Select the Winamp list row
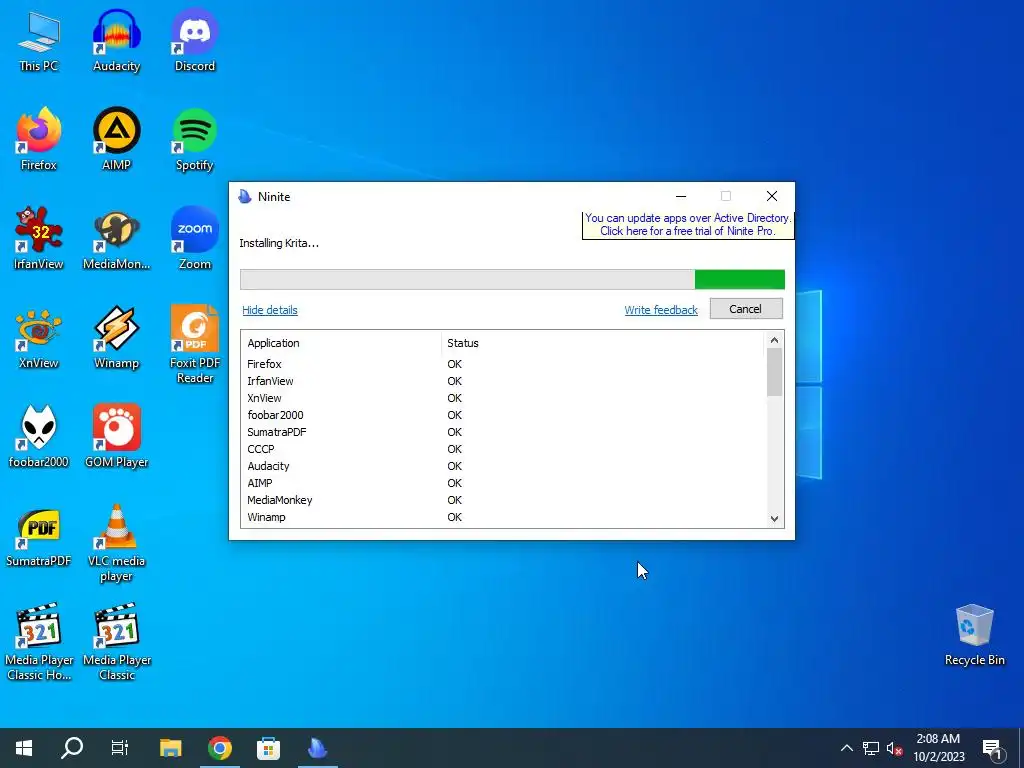1024x768 pixels. tap(503, 517)
